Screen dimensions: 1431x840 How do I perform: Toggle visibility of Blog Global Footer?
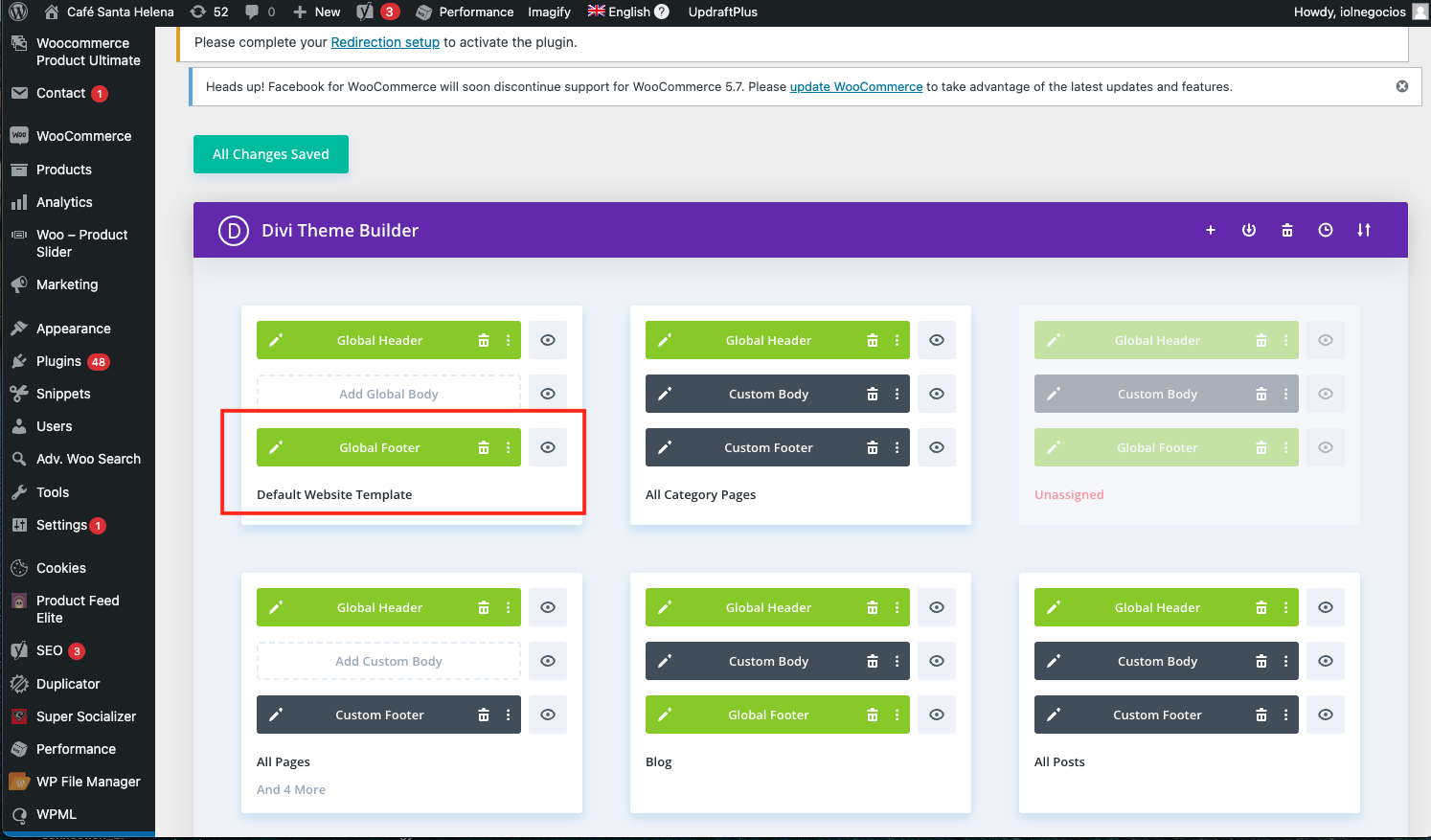click(937, 715)
